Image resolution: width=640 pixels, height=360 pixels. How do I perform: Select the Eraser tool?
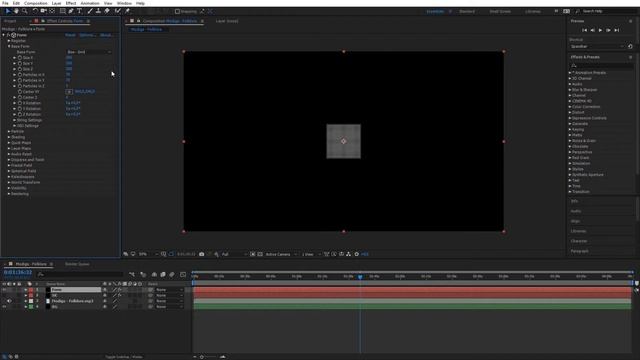[107, 11]
